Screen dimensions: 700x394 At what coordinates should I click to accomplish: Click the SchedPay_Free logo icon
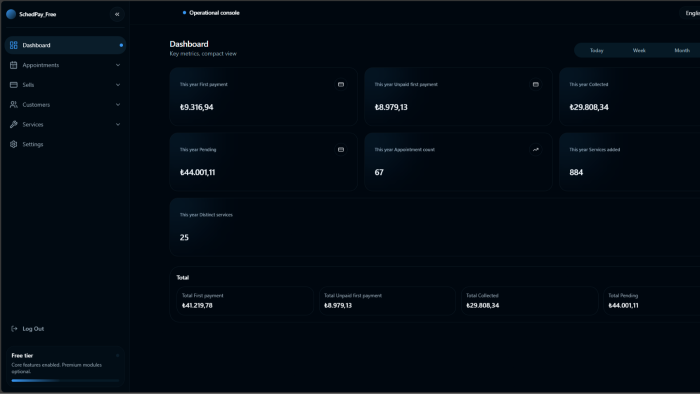11,14
